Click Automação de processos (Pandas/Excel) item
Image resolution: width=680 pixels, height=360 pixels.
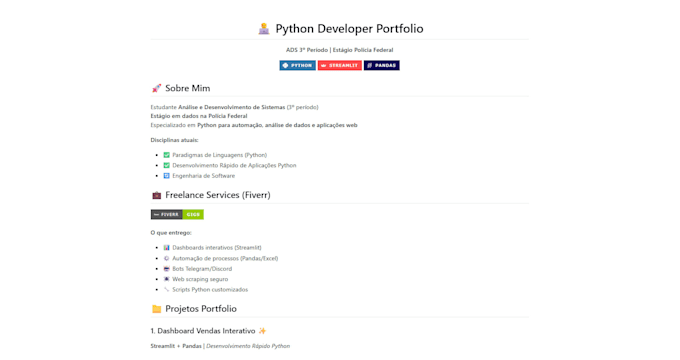click(225, 258)
